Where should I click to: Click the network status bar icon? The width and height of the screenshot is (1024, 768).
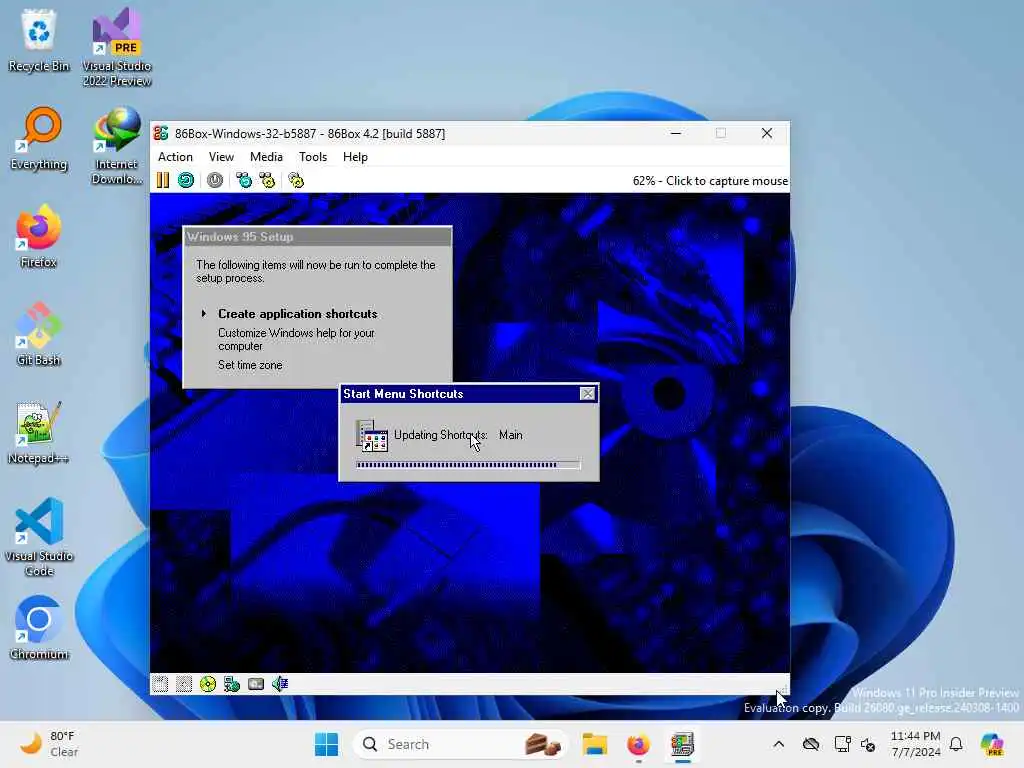[232, 684]
